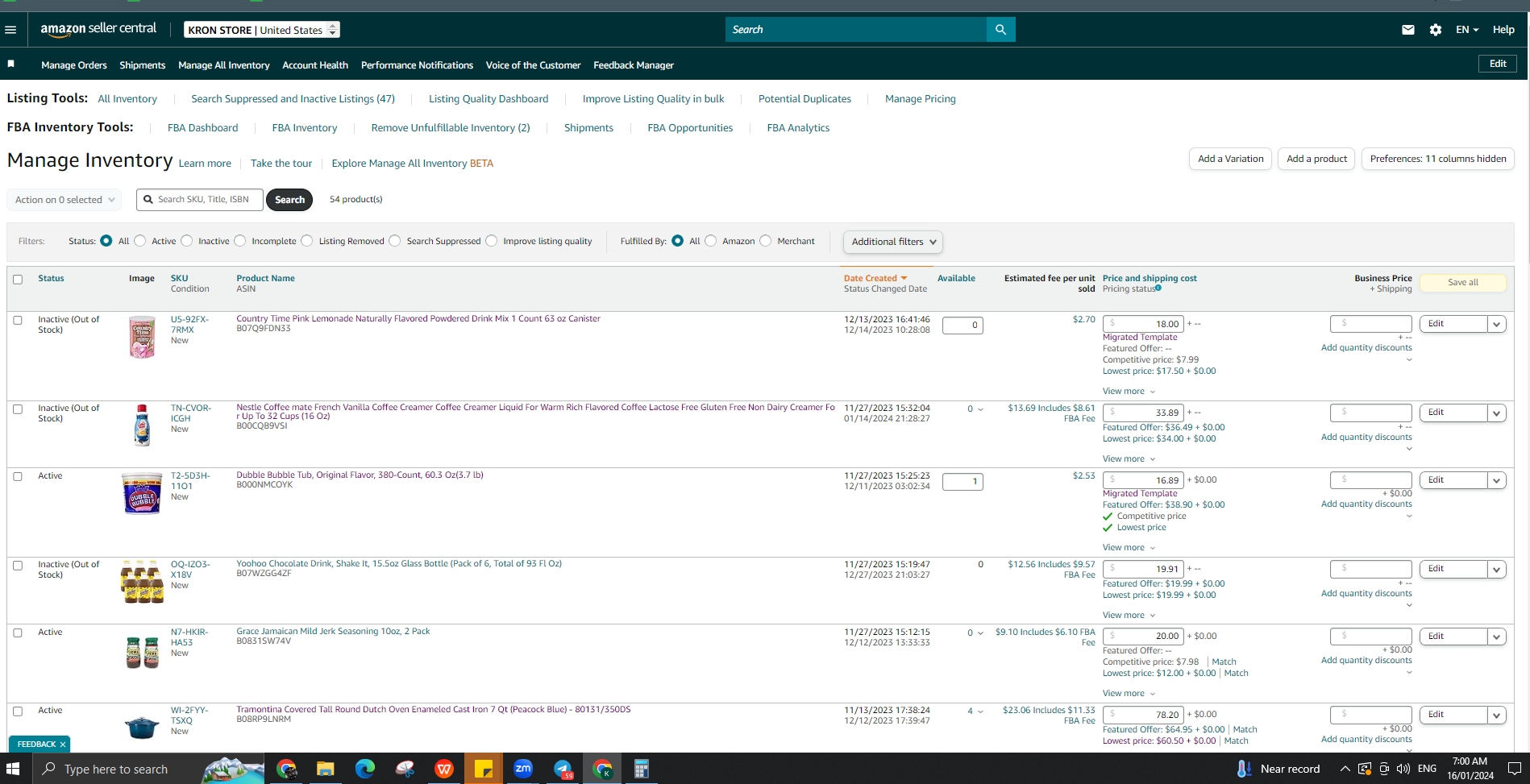The width and height of the screenshot is (1530, 784).
Task: Open Telegram from the taskbar
Action: point(563,769)
